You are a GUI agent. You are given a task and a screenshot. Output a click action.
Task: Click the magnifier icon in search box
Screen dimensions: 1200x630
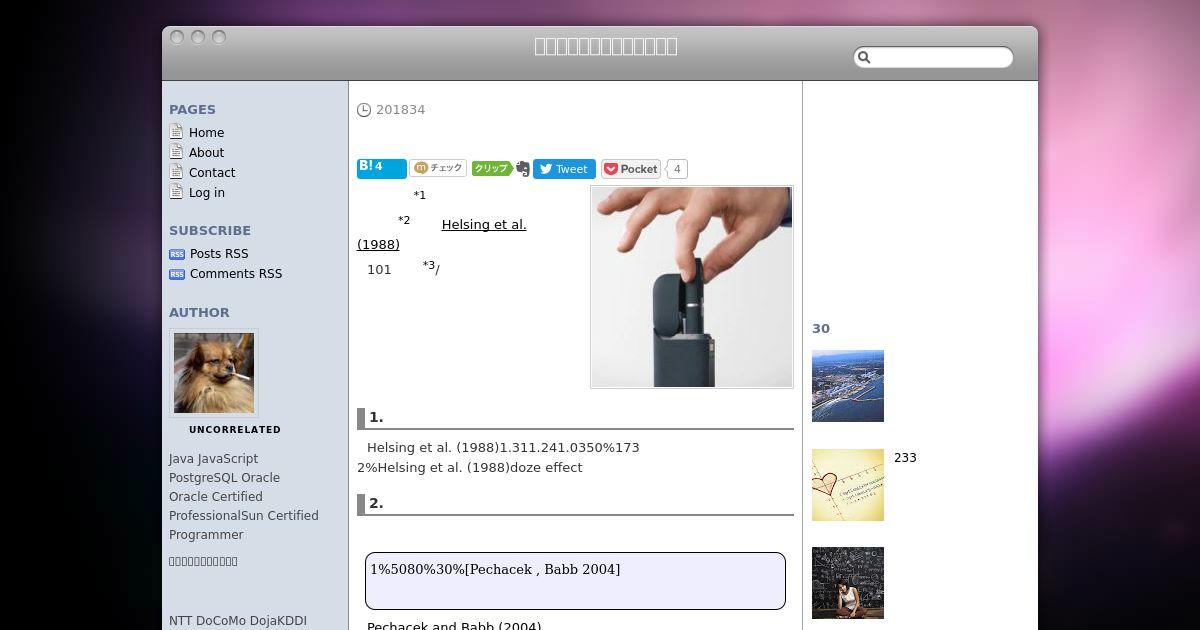[x=865, y=58]
